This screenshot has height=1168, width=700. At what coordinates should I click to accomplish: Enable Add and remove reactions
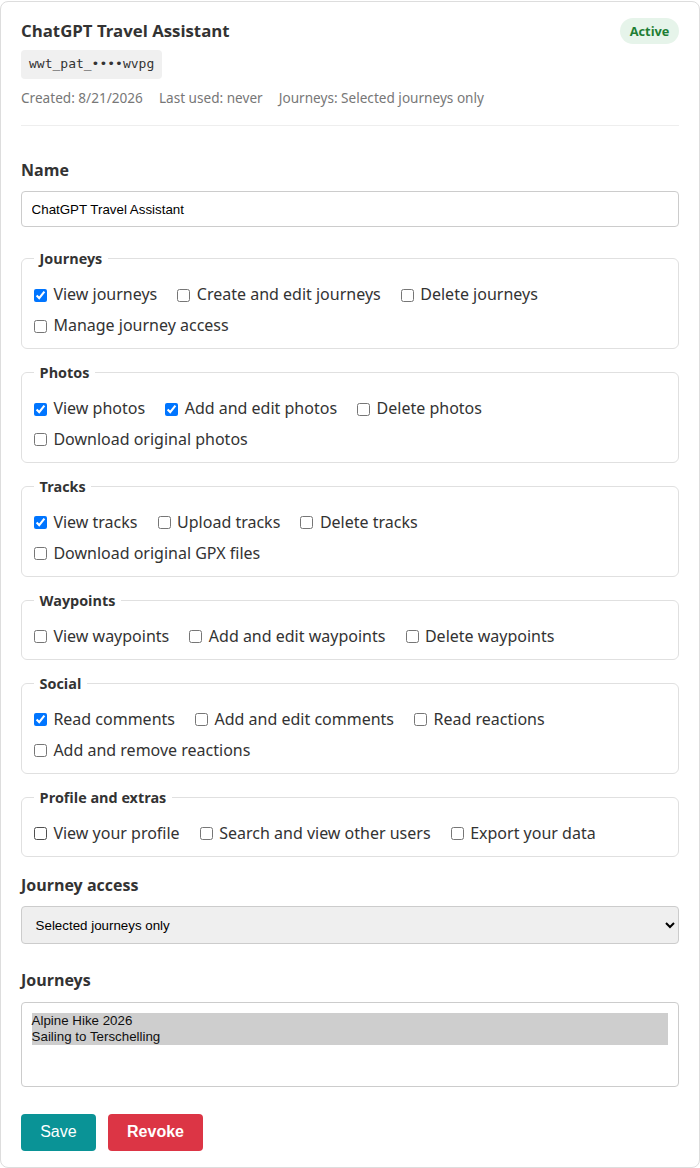pos(41,751)
